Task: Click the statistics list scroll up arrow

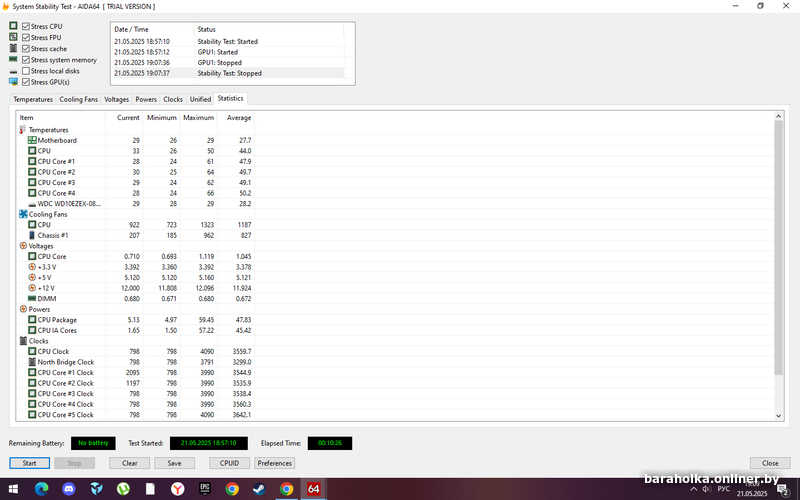Action: point(779,116)
